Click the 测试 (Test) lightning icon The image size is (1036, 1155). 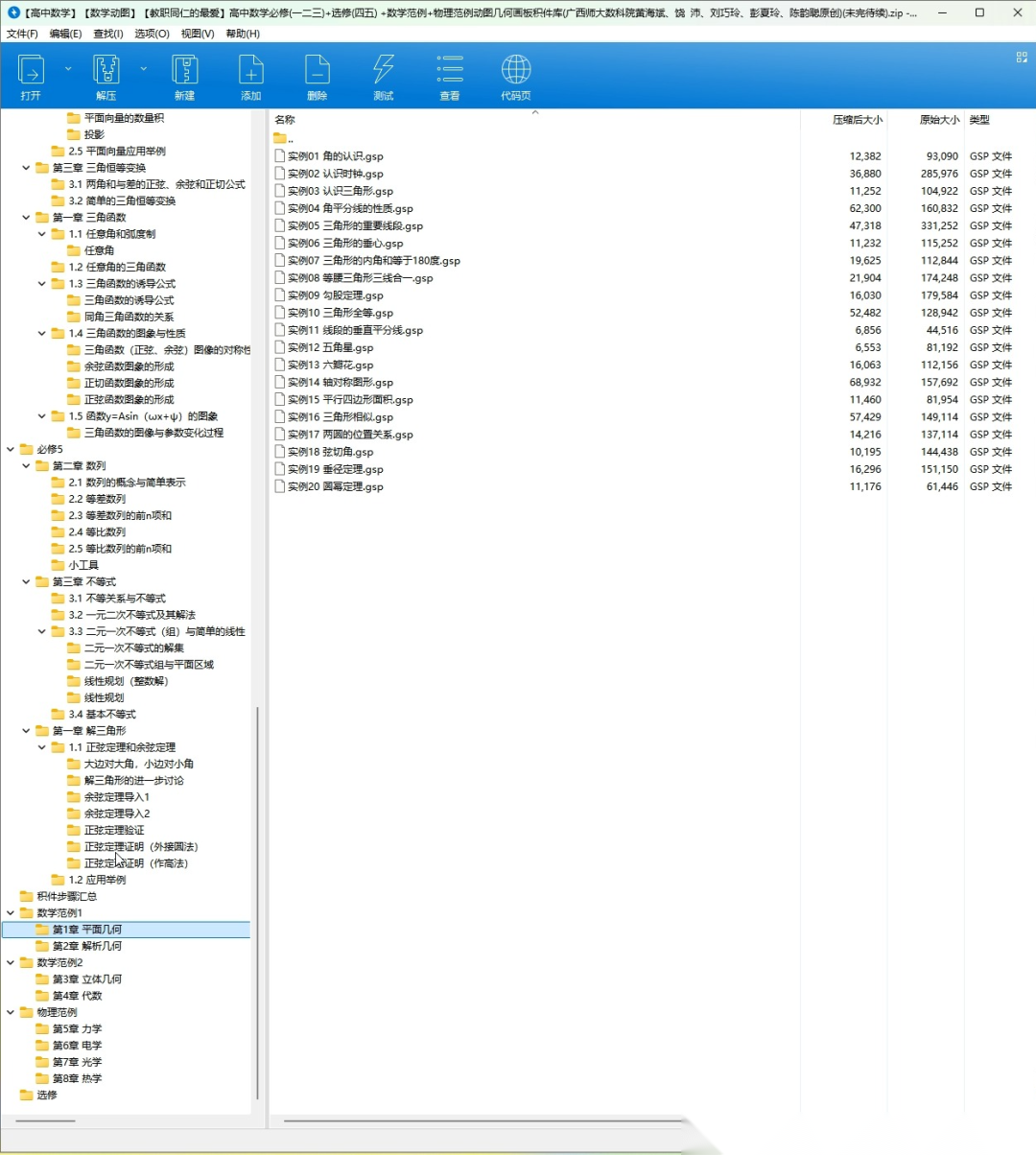(383, 71)
